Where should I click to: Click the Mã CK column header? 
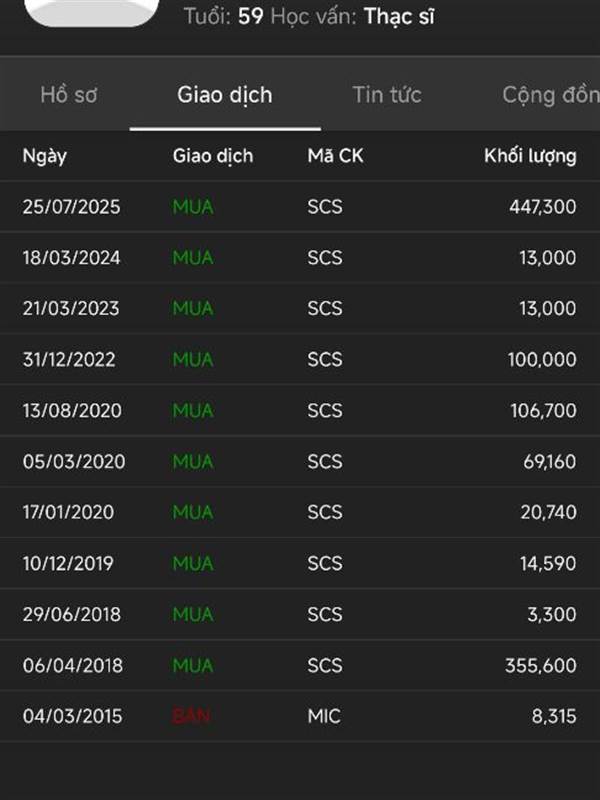[335, 156]
